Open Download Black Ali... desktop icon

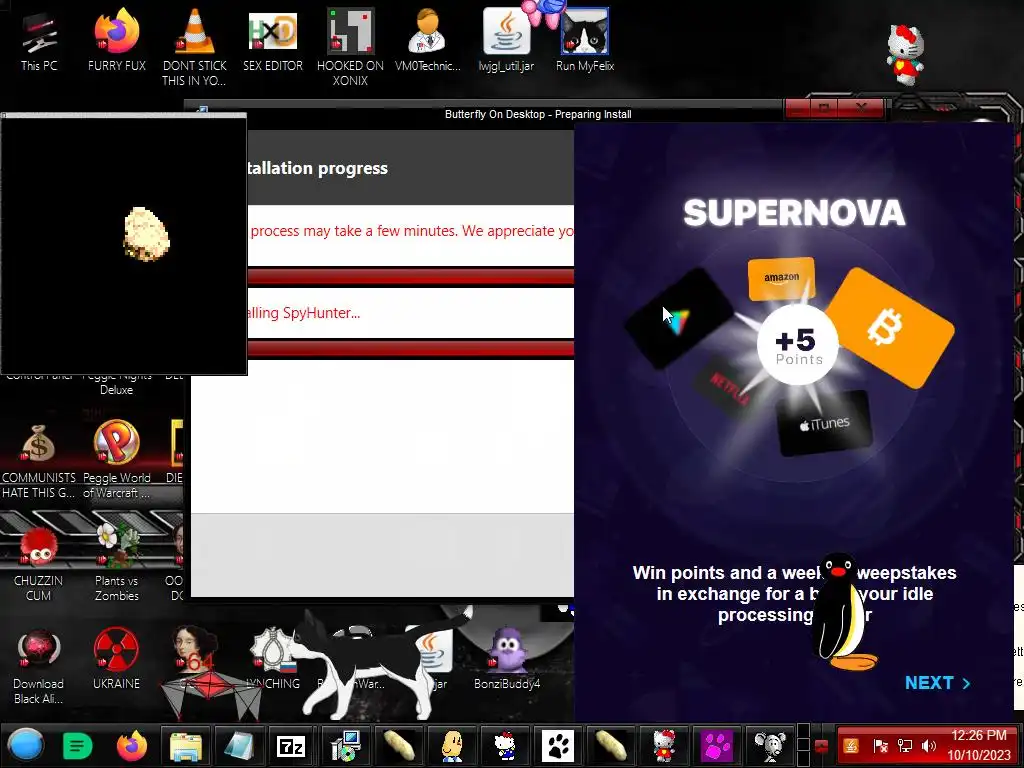[39, 666]
